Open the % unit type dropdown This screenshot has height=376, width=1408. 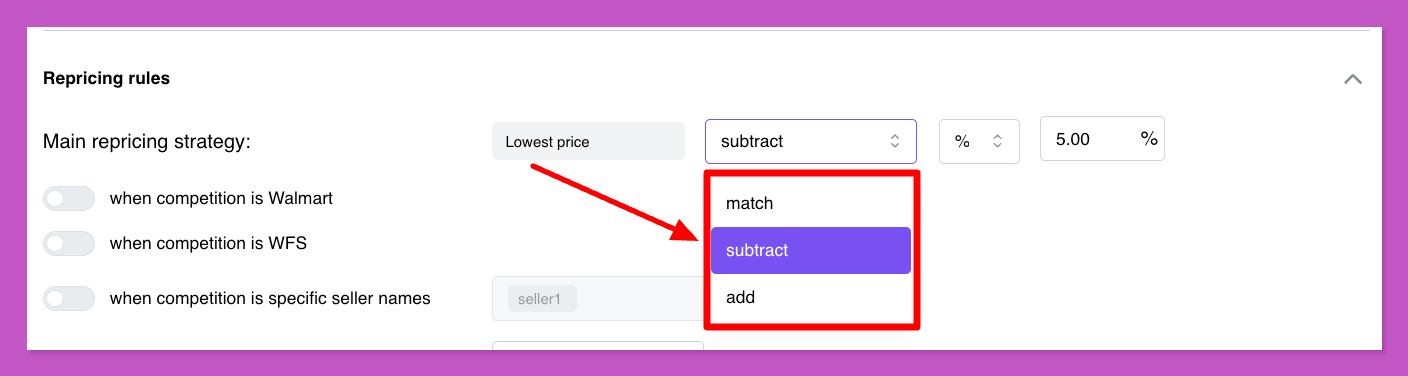tap(979, 141)
